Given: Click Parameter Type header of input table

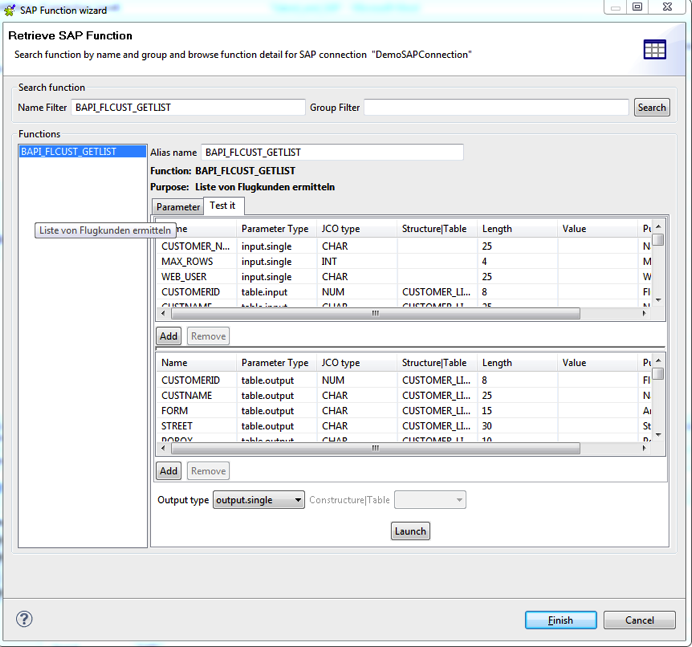Looking at the screenshot, I should (276, 229).
